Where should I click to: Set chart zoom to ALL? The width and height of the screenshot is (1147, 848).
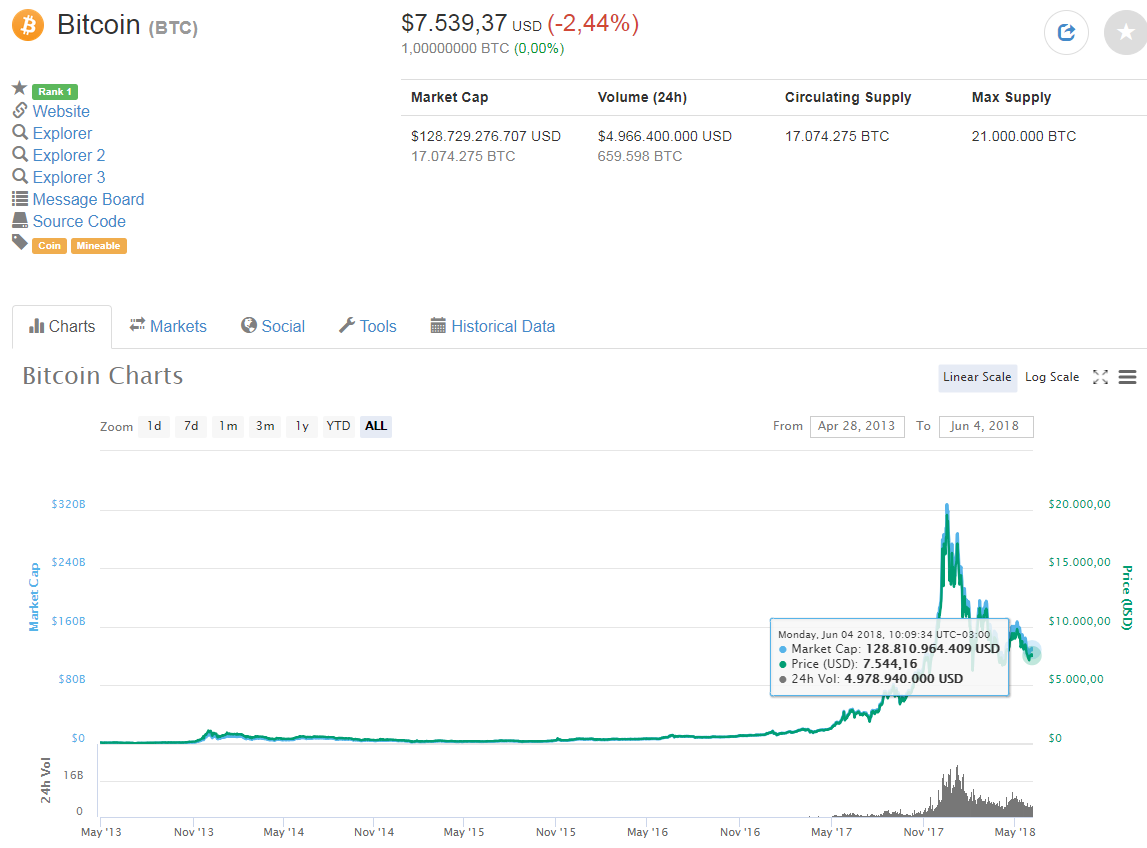click(x=376, y=426)
